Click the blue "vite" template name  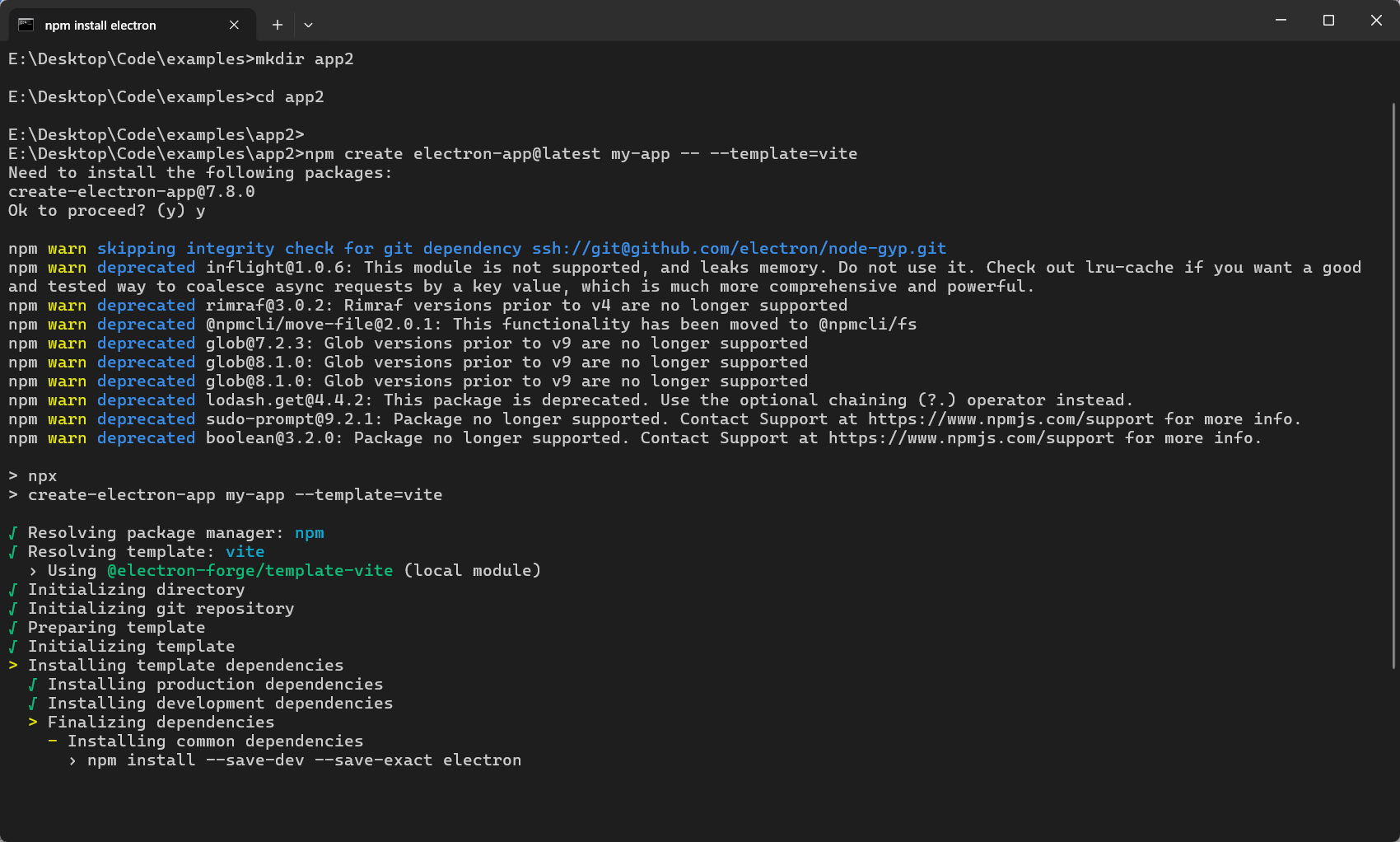(245, 552)
